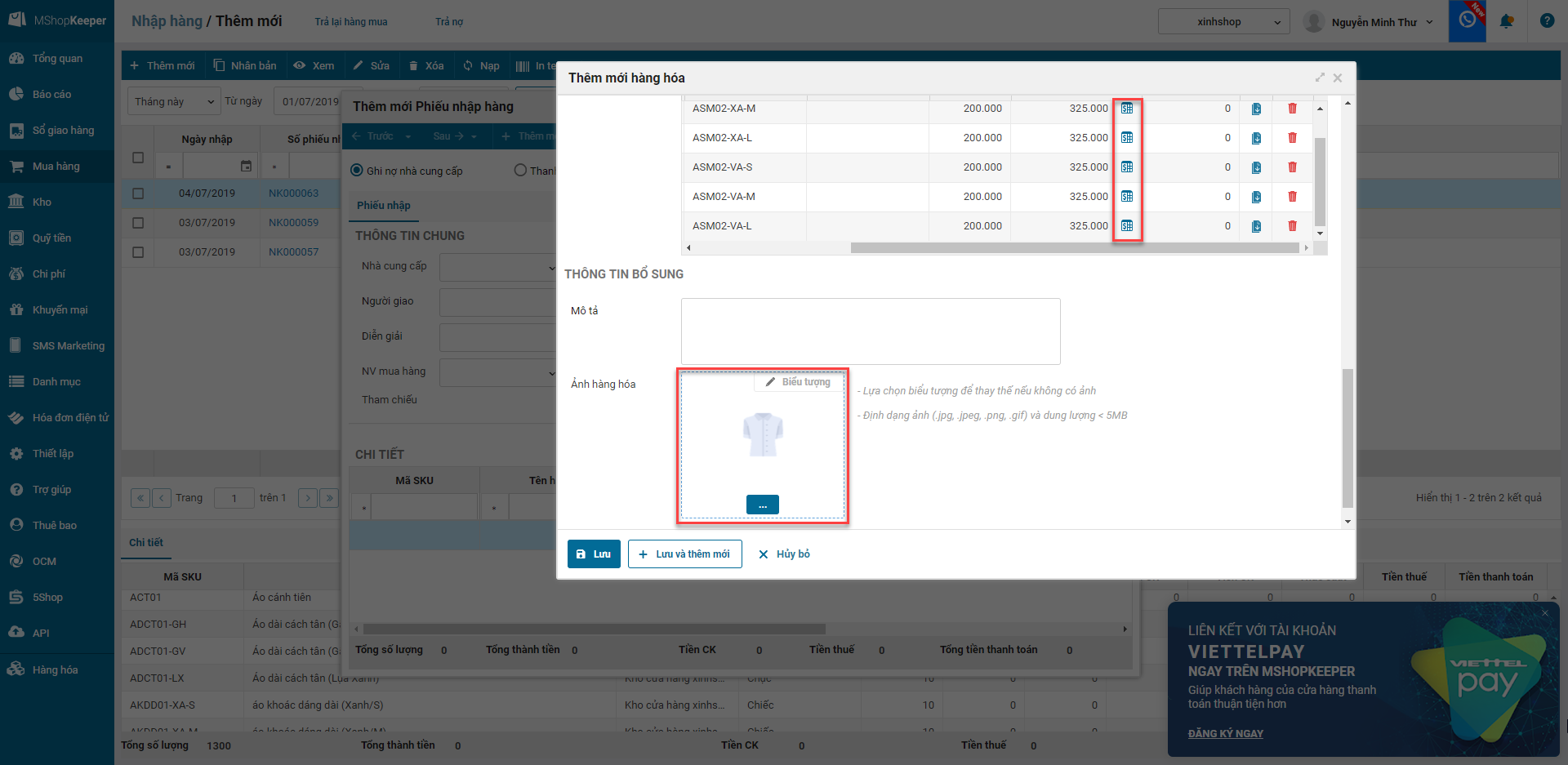Viewport: 1568px width, 765px height.
Task: Click the Mô tả description text area
Action: tap(871, 331)
